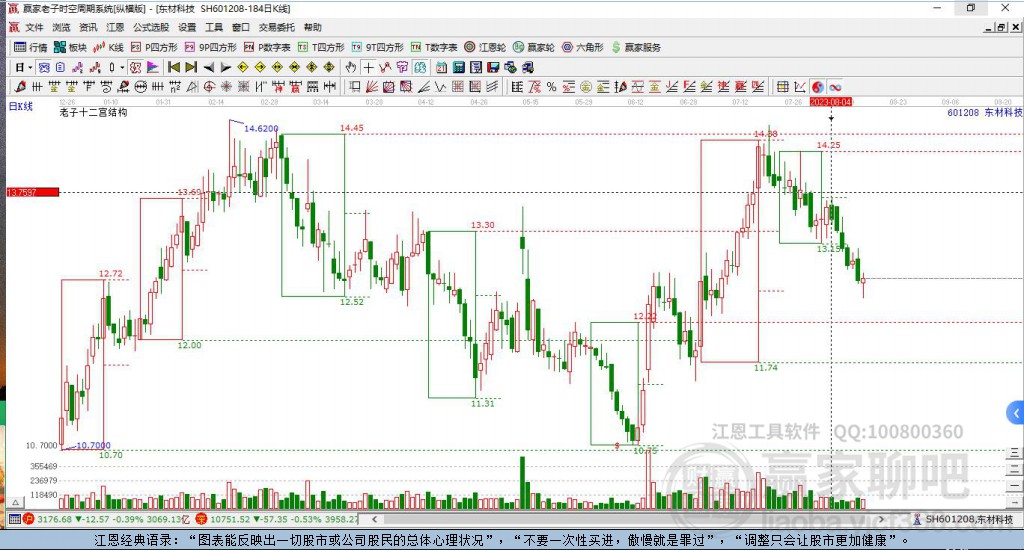Click the 3176.68 index value

tap(54, 519)
